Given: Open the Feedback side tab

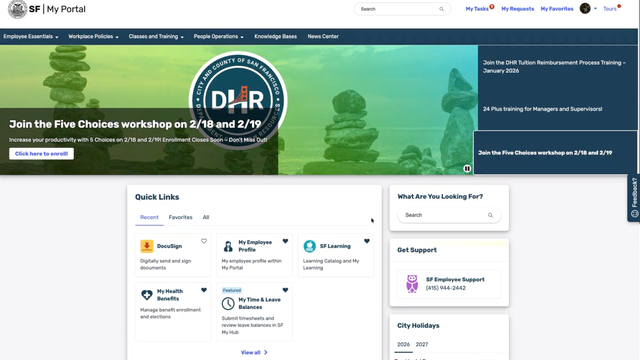Looking at the screenshot, I should [634, 198].
